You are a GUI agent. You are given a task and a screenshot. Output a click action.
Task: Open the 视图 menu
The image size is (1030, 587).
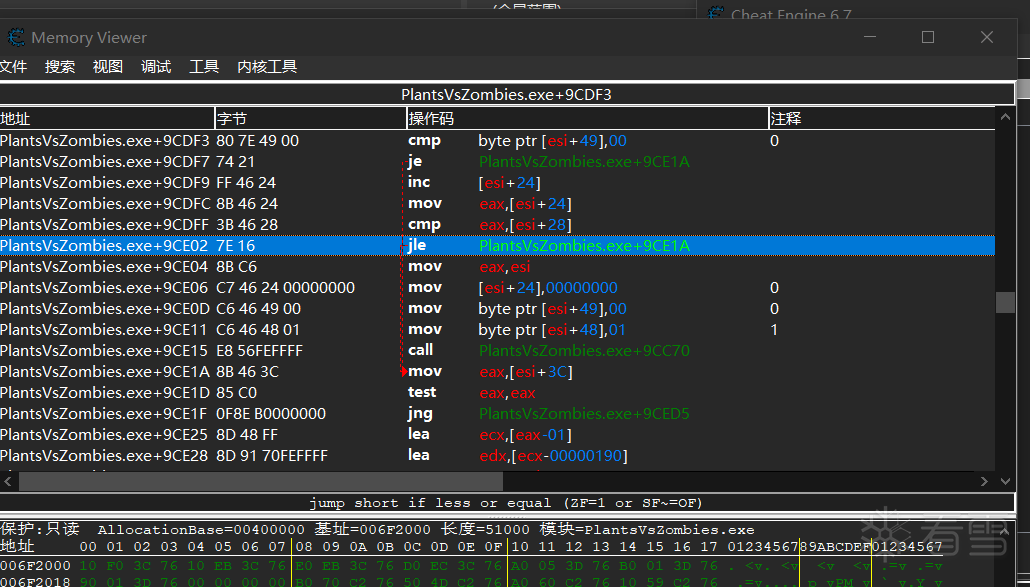pos(108,66)
